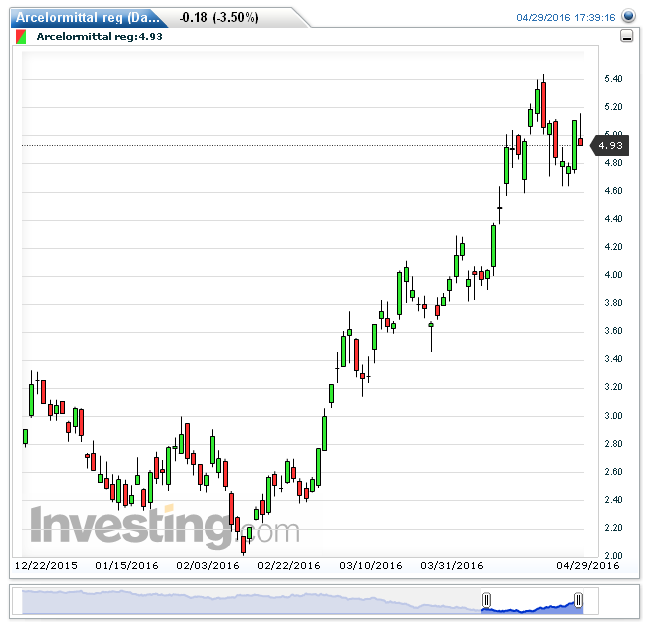Click the 4.60 price axis label
650x627 pixels.
tap(613, 191)
